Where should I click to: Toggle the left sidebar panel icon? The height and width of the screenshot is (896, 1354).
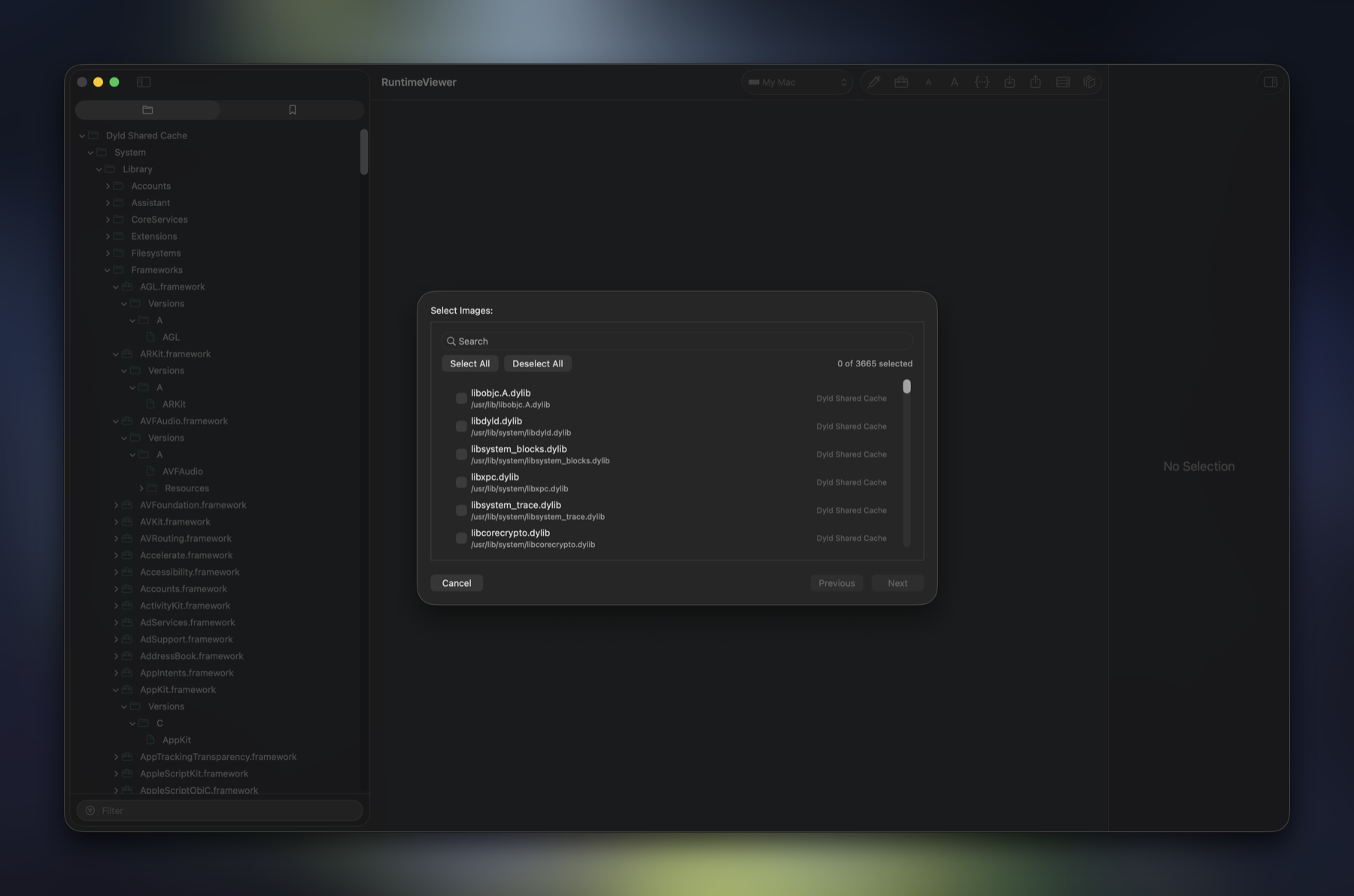click(144, 82)
